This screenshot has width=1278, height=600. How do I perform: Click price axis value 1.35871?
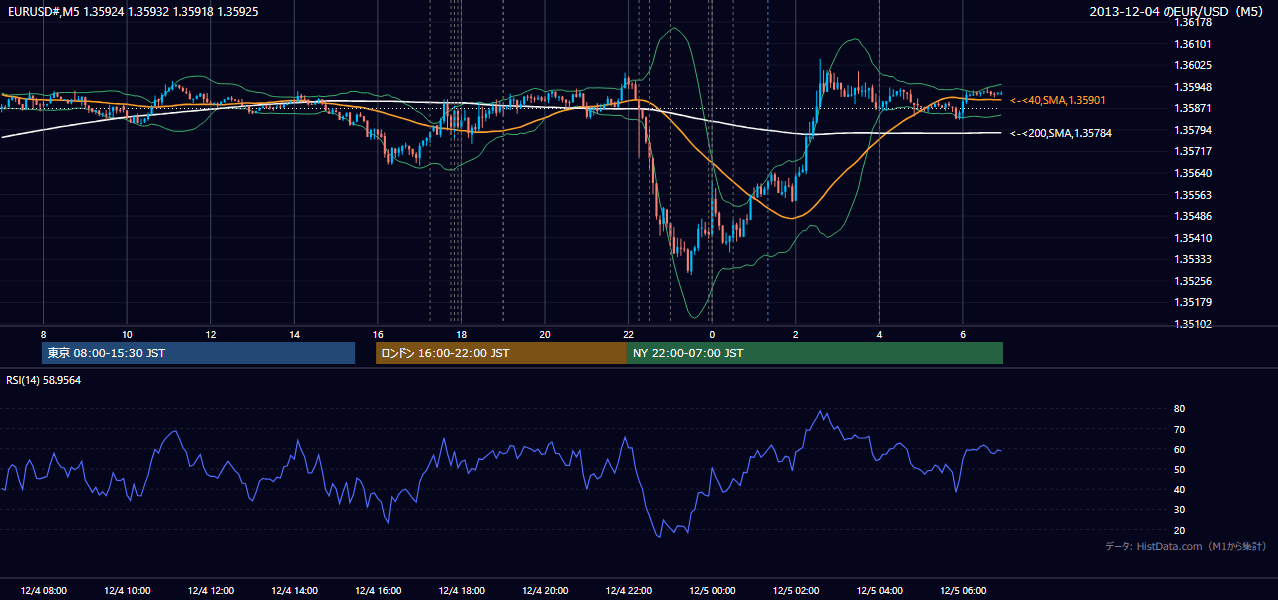tap(1195, 108)
